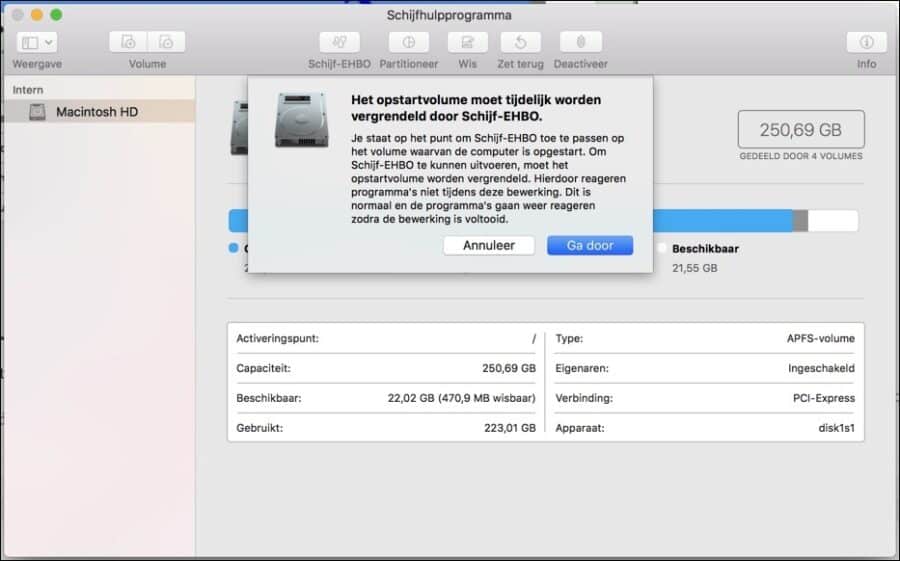The image size is (900, 561).
Task: Click the yellow minimize window button
Action: pos(37,15)
